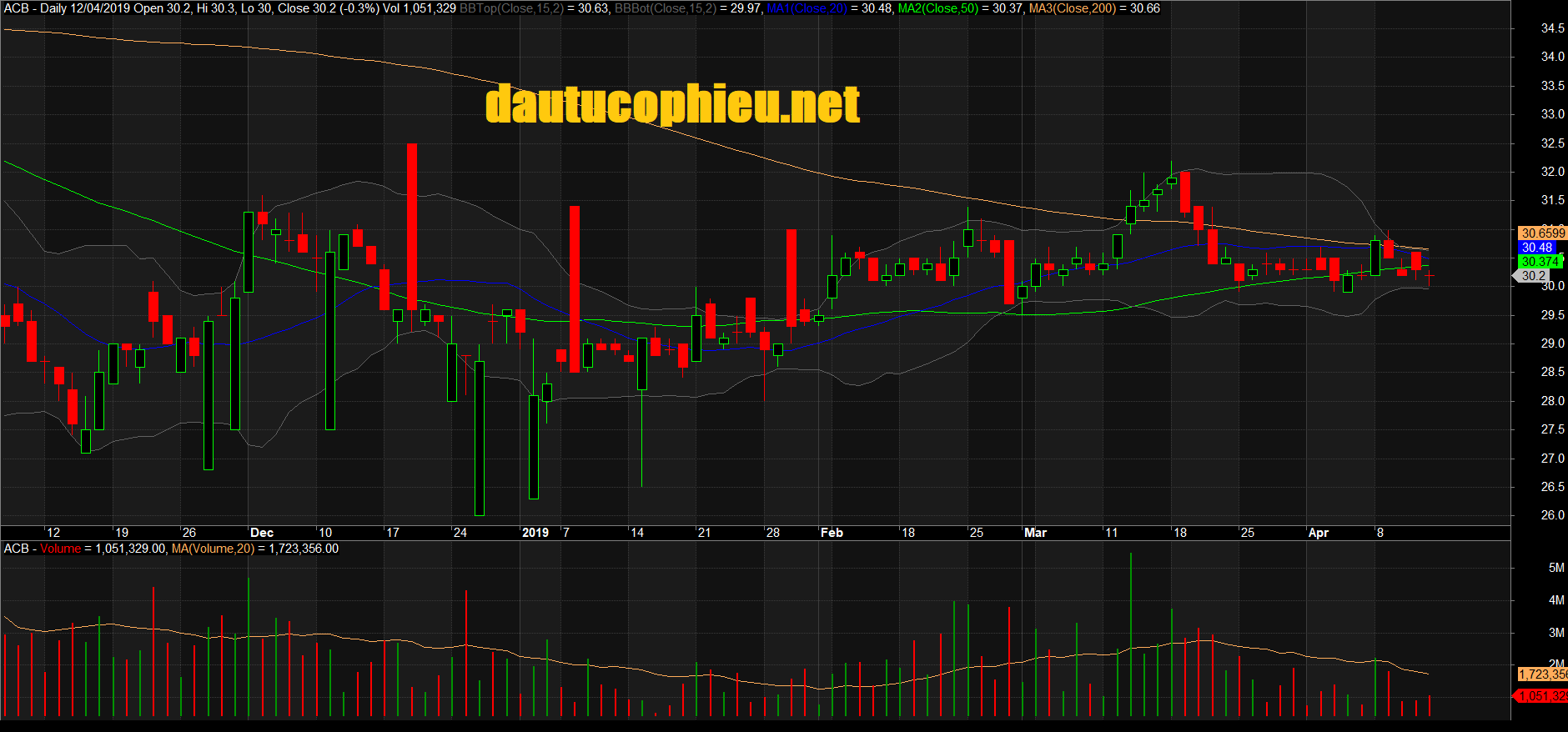
Task: Click the green 30.374 price tag
Action: click(1539, 262)
